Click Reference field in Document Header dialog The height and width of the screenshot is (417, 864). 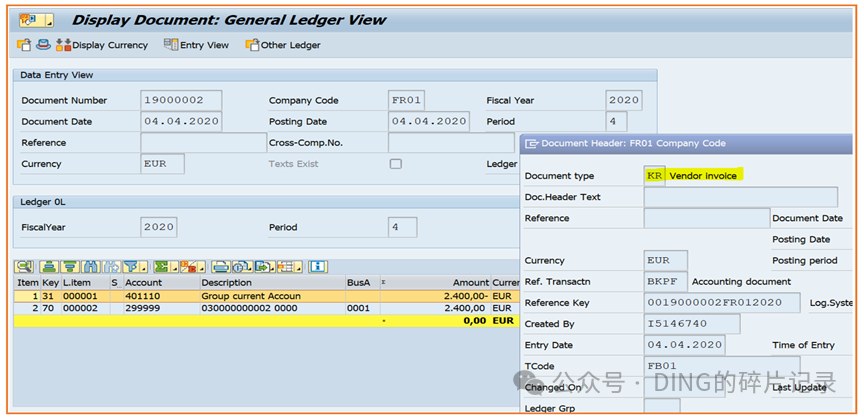pyautogui.click(x=707, y=218)
